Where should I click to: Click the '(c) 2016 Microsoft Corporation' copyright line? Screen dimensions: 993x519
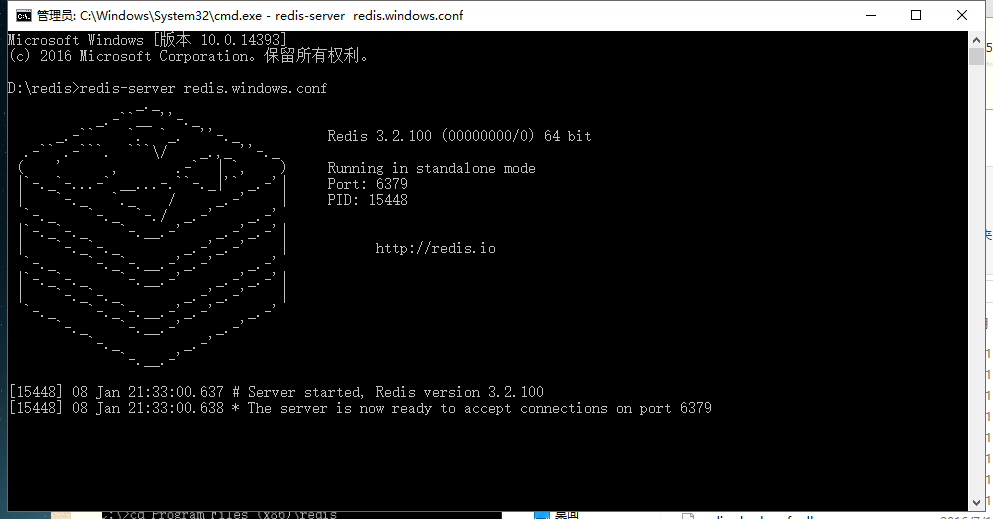click(188, 56)
